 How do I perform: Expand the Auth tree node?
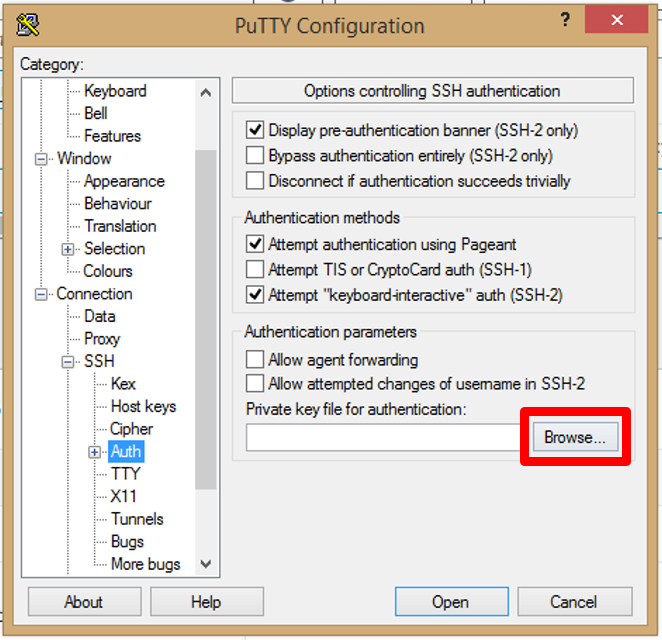[x=95, y=452]
